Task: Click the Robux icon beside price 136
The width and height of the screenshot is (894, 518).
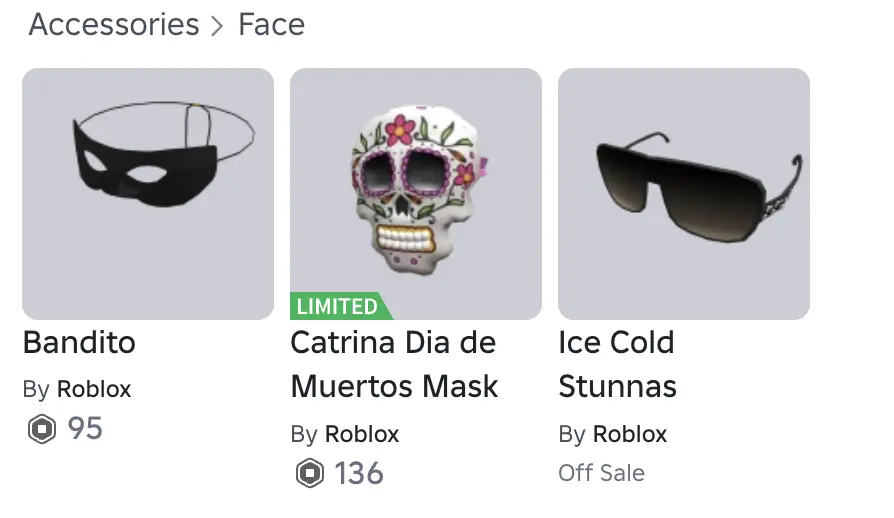Action: pyautogui.click(x=310, y=474)
